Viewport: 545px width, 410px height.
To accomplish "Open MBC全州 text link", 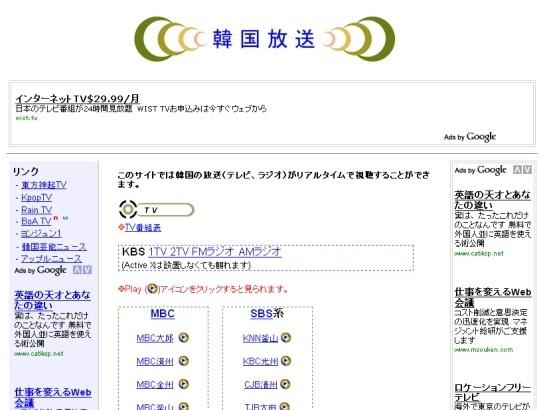I will (x=155, y=385).
